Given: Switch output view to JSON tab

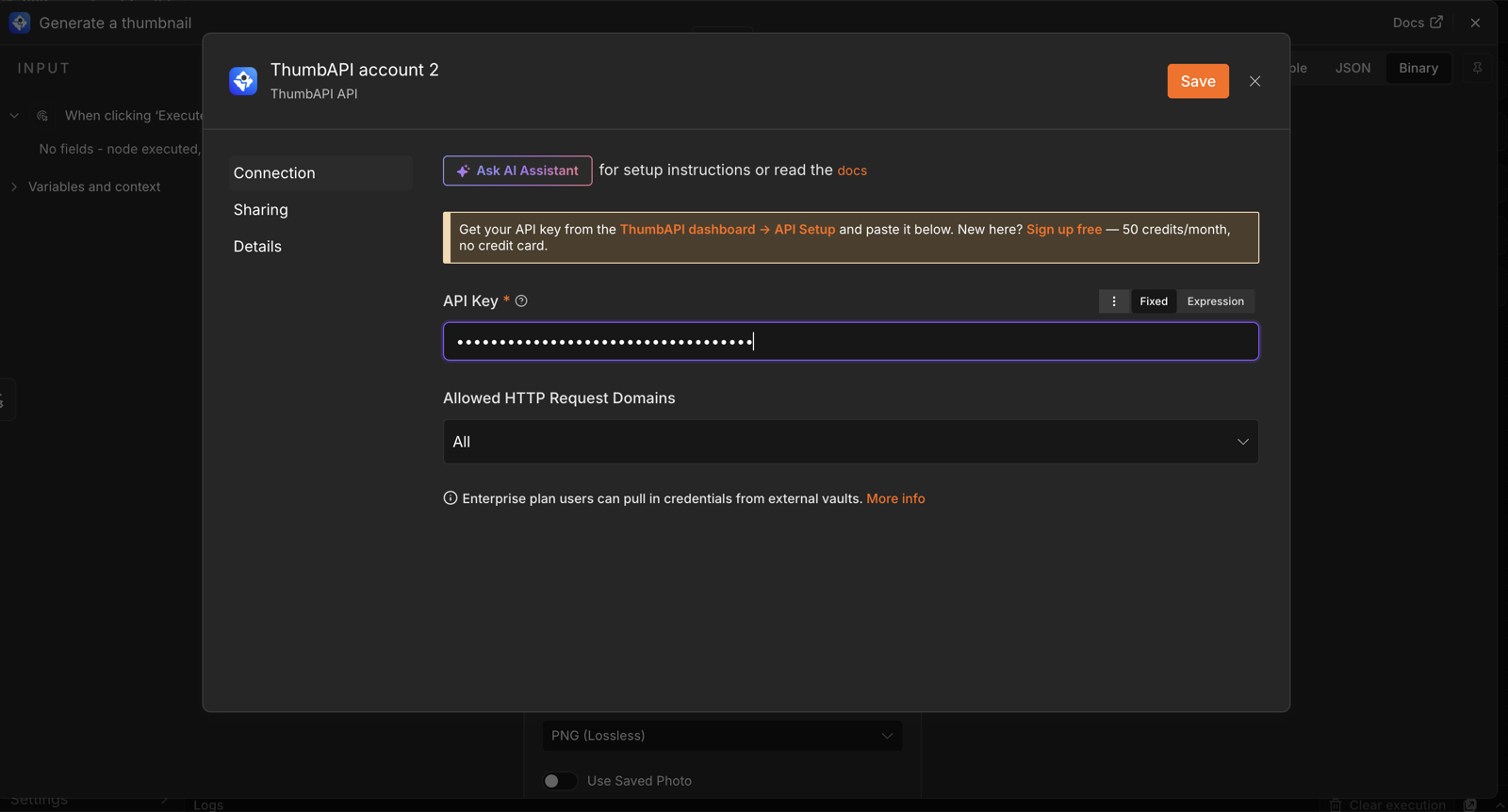Looking at the screenshot, I should pyautogui.click(x=1352, y=68).
